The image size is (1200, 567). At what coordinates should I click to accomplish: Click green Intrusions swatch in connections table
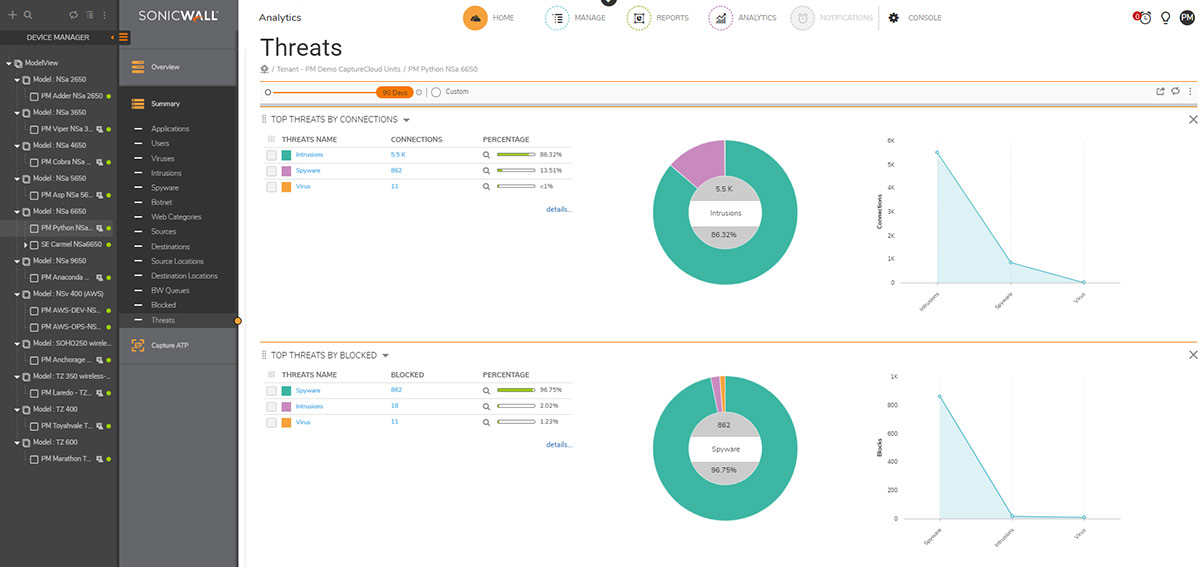coord(287,155)
